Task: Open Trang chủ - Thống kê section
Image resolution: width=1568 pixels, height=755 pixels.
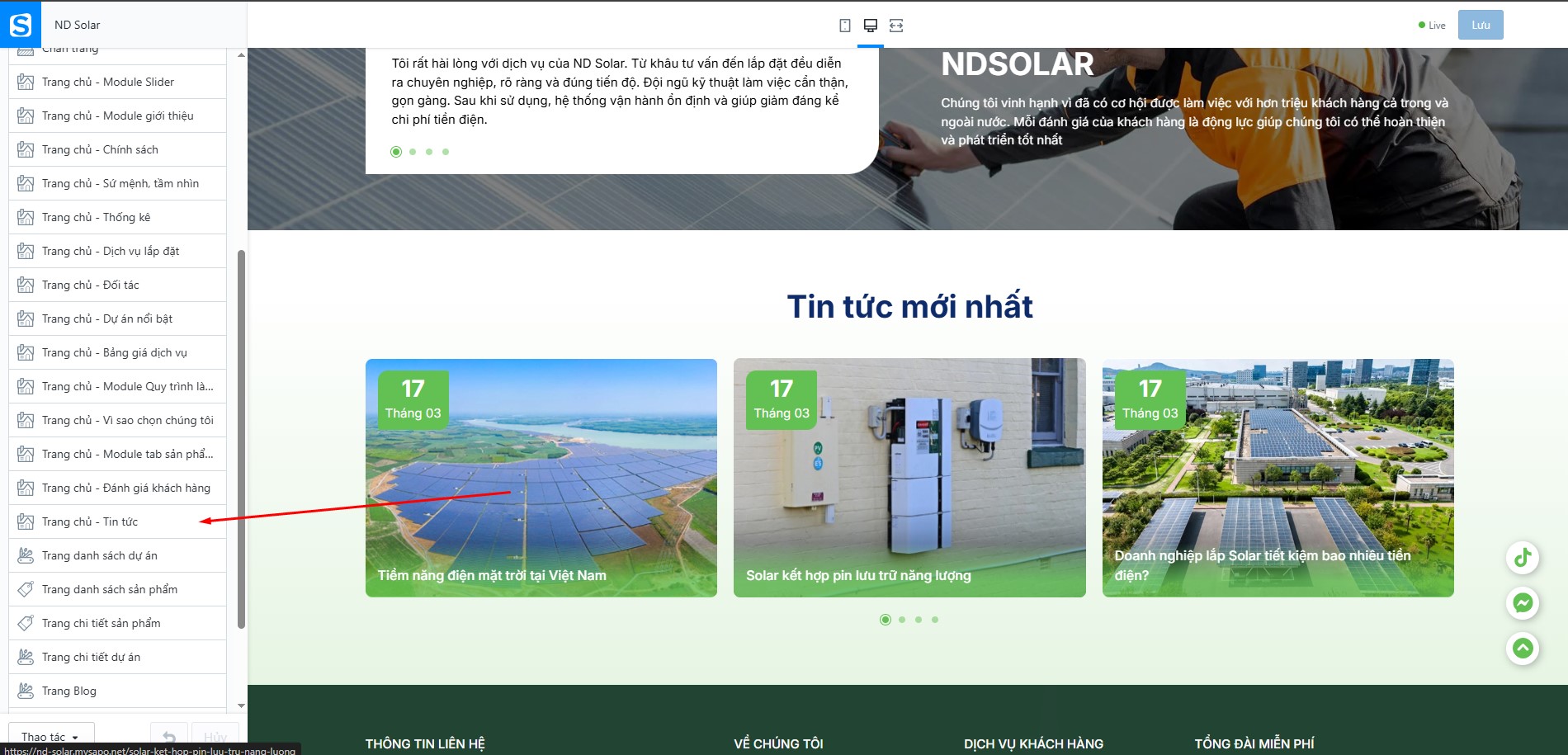Action: pyautogui.click(x=117, y=217)
